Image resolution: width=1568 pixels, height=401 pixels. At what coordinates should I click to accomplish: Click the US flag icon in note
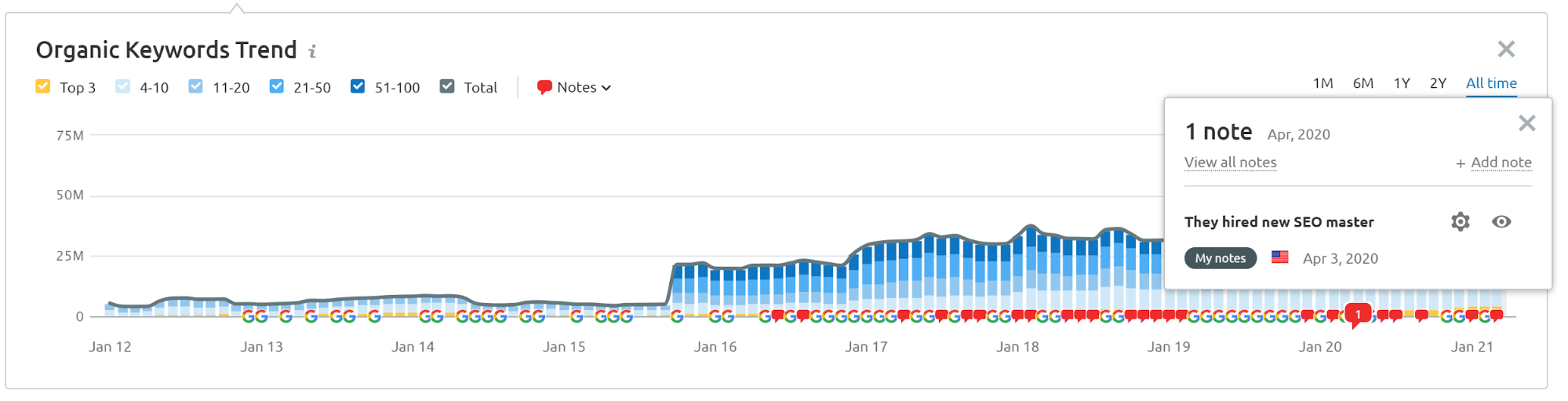1280,257
